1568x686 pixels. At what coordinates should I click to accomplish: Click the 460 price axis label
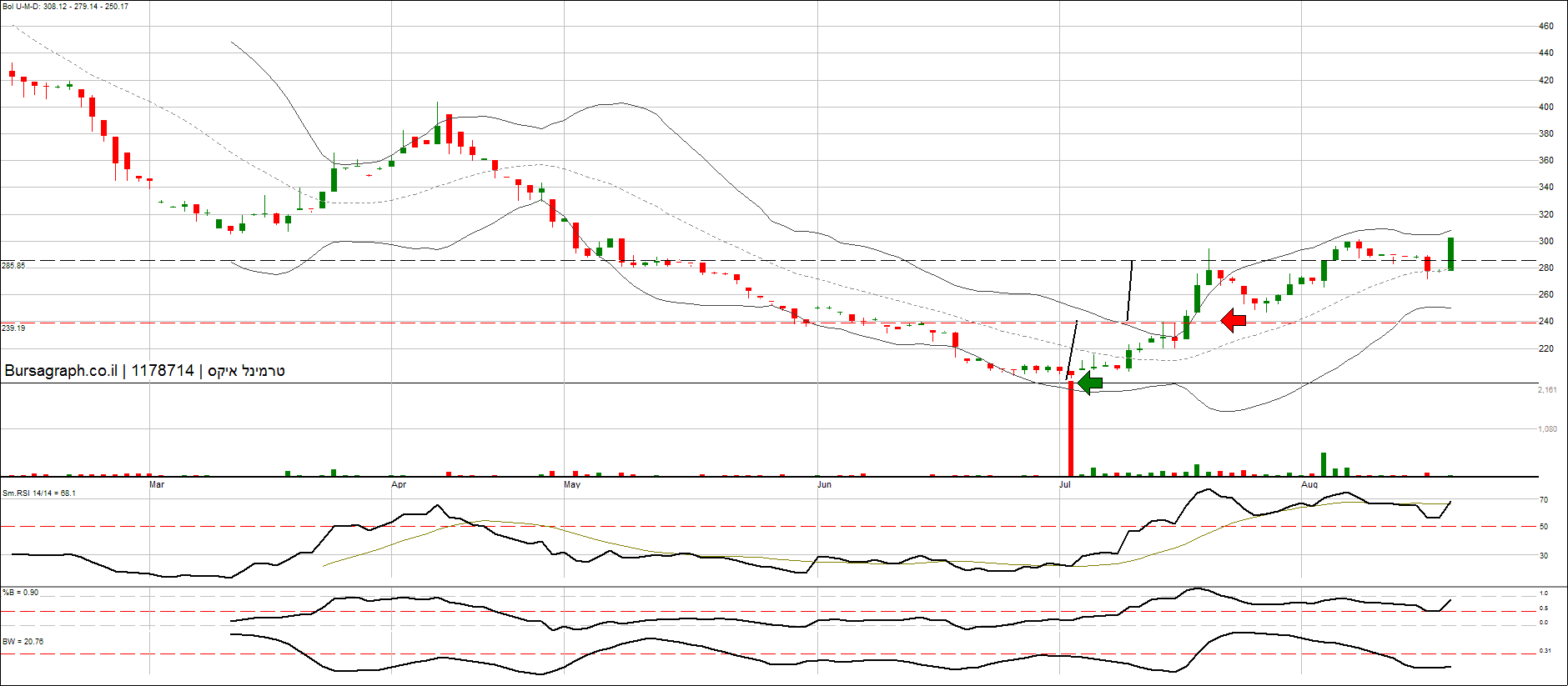[1546, 27]
